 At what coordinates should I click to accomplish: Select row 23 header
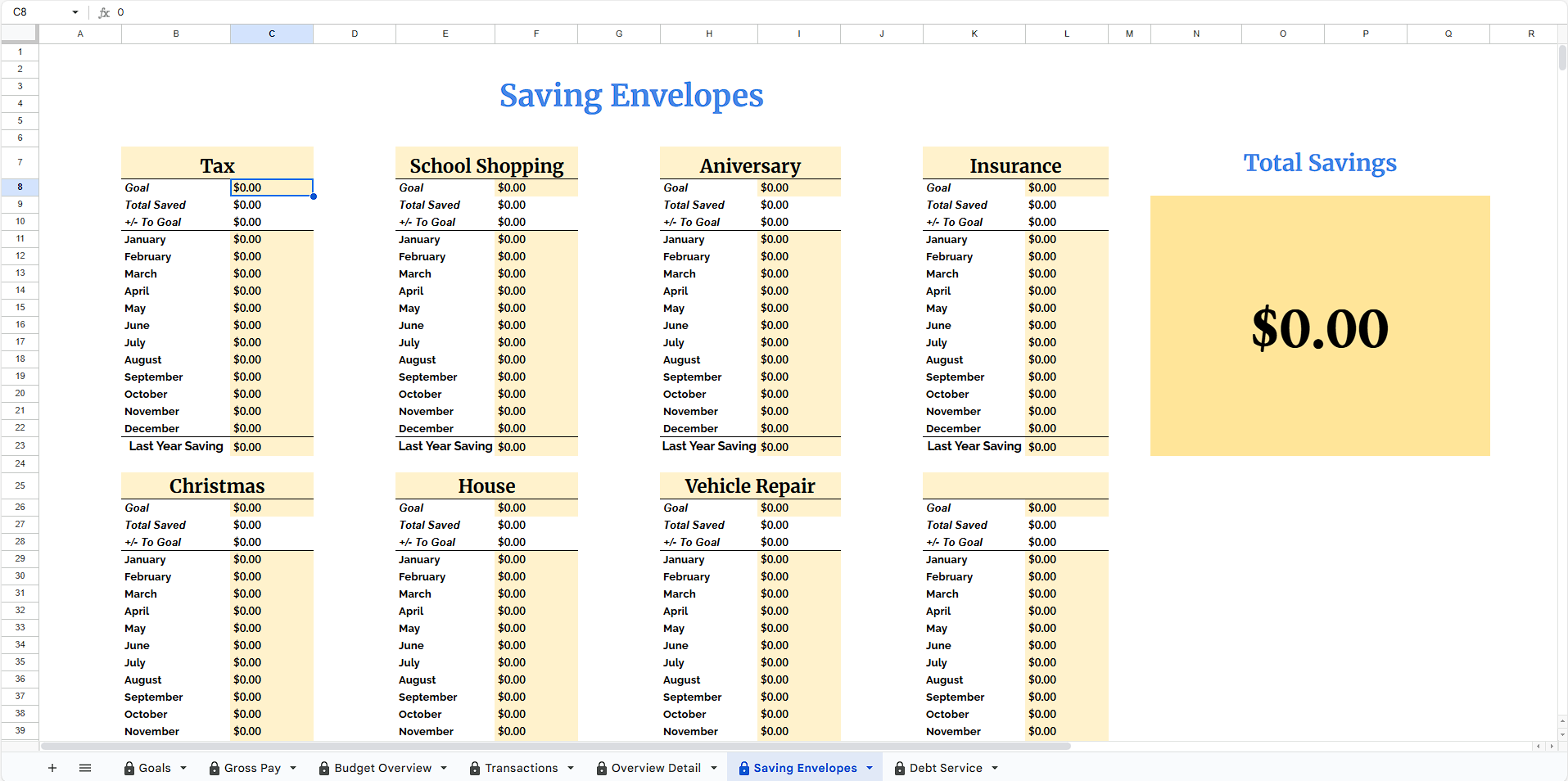click(x=20, y=445)
